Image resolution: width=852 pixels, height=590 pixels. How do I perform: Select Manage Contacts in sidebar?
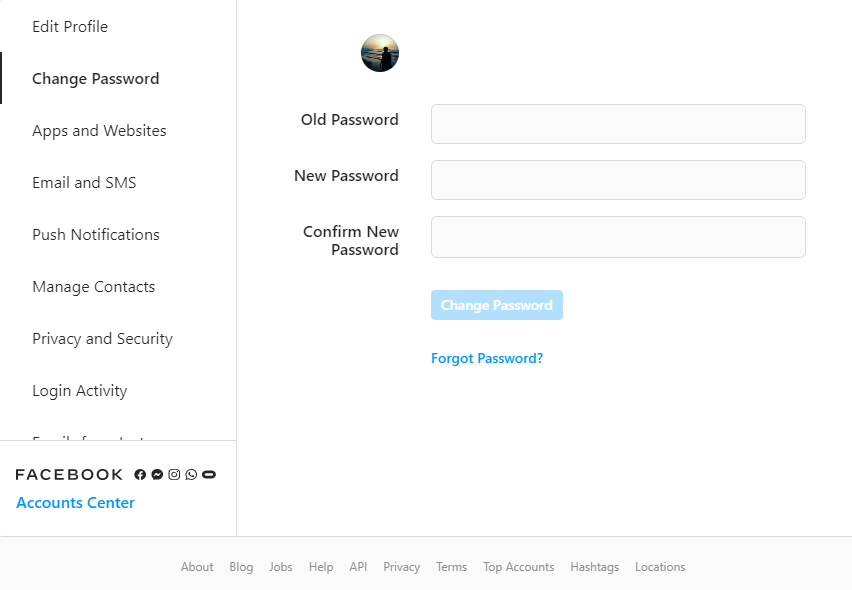coord(94,287)
